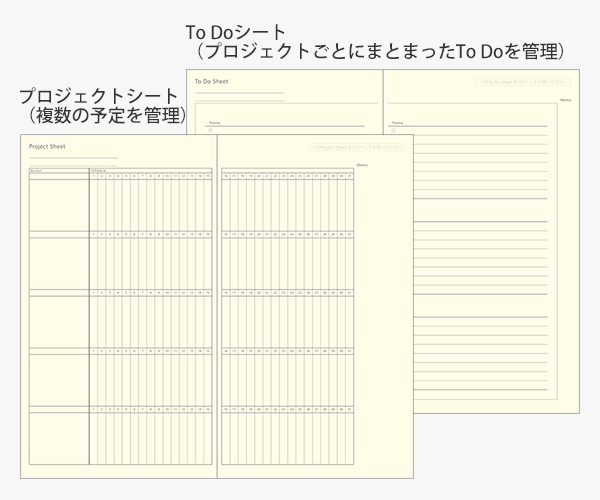Click the 'Memo' label on To Do Sheet
600x500 pixels.
pos(566,100)
